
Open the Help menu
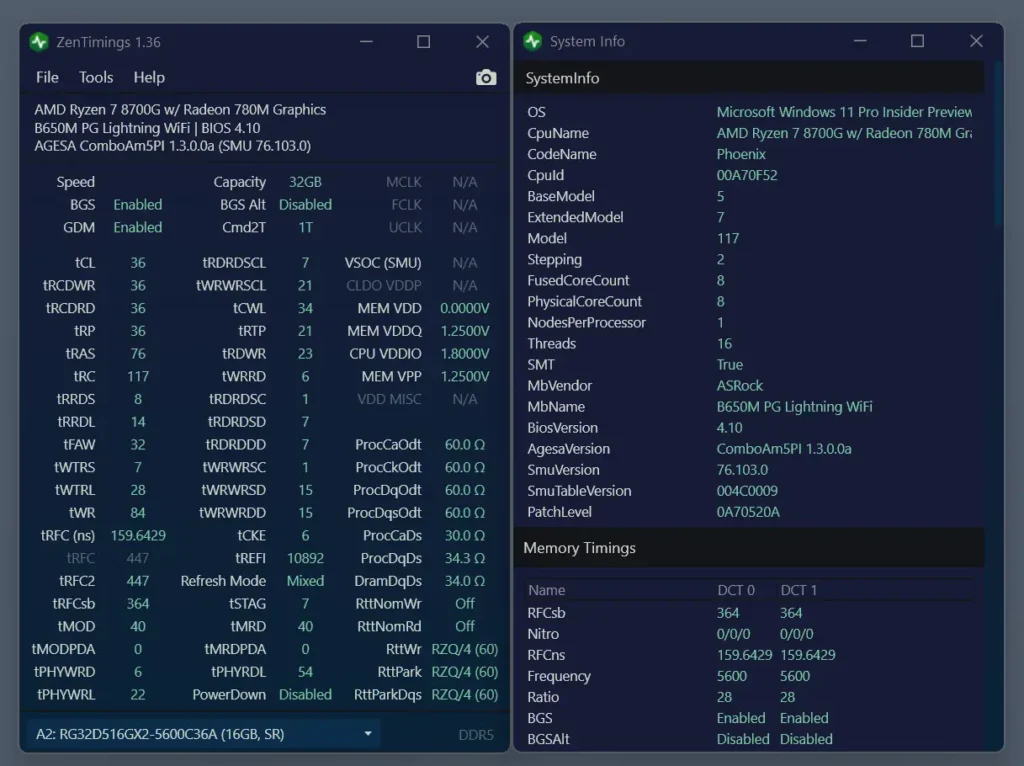click(x=149, y=77)
